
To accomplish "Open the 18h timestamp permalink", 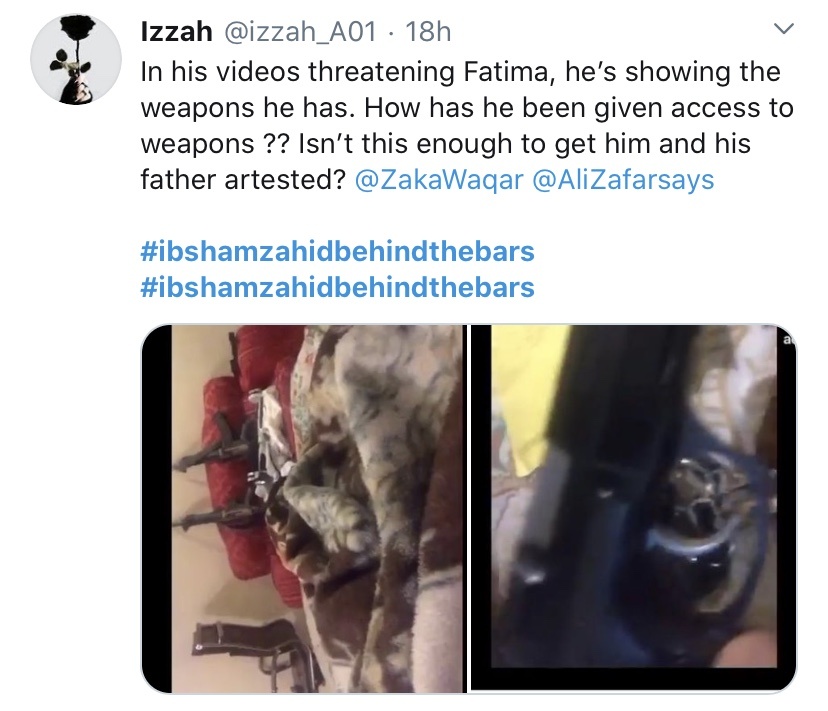I will tap(428, 32).
